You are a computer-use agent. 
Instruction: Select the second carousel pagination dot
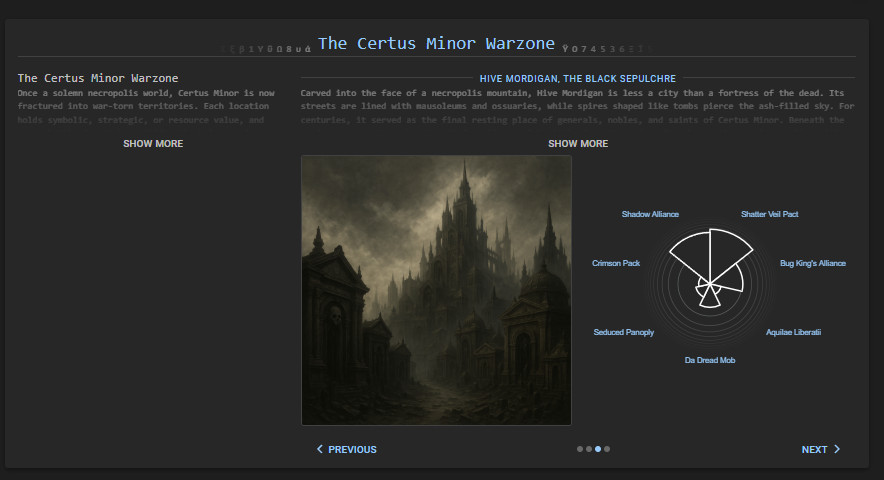[589, 449]
